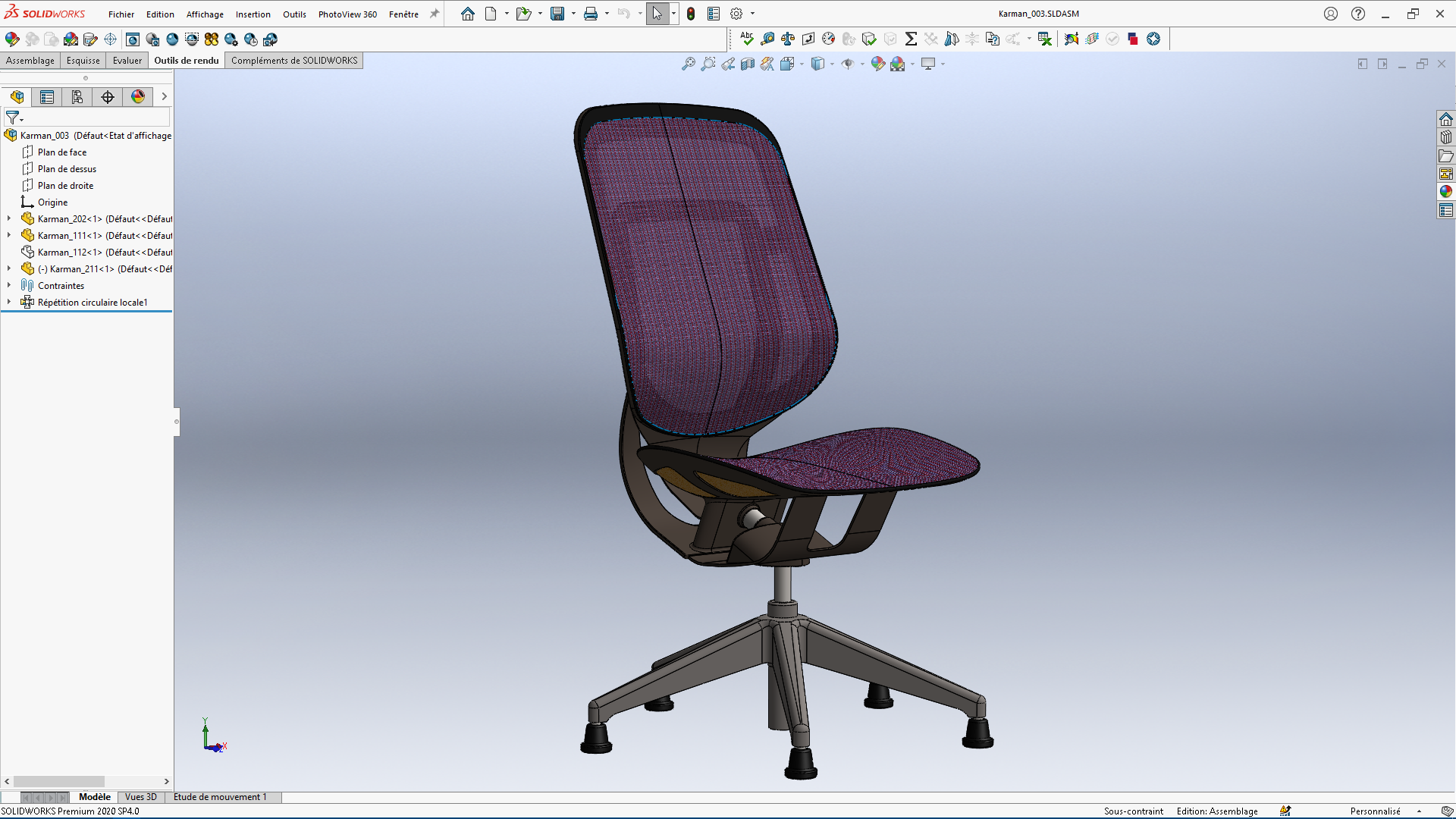Open the Insertion menu
1456x819 pixels.
(253, 14)
